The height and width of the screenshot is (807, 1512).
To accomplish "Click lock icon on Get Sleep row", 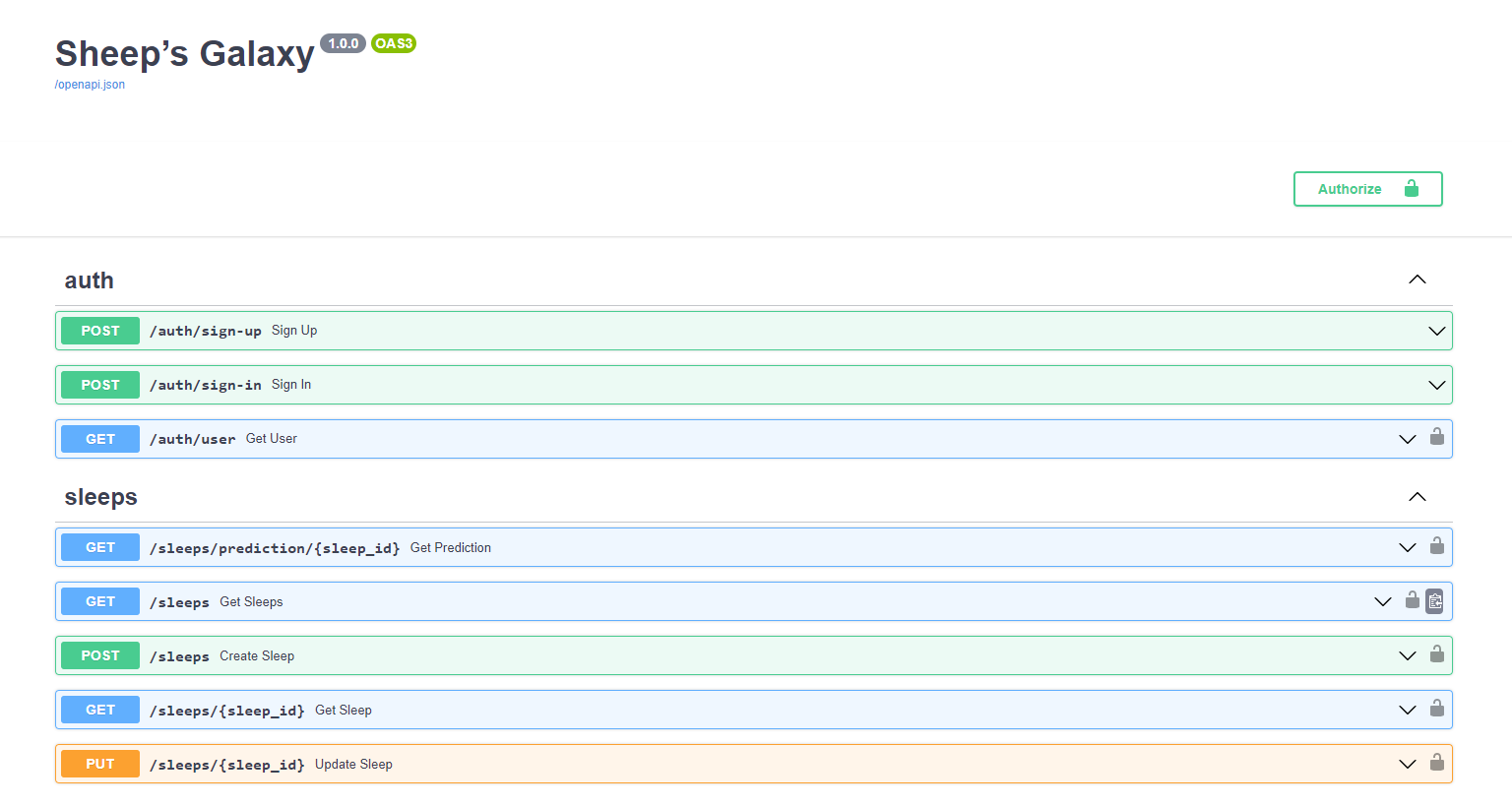I will pos(1436,708).
